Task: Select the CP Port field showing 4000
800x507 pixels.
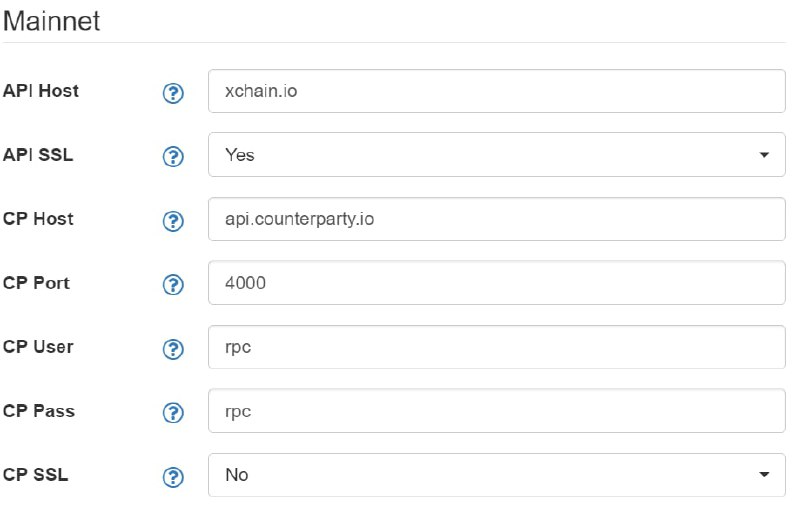Action: pyautogui.click(x=496, y=283)
